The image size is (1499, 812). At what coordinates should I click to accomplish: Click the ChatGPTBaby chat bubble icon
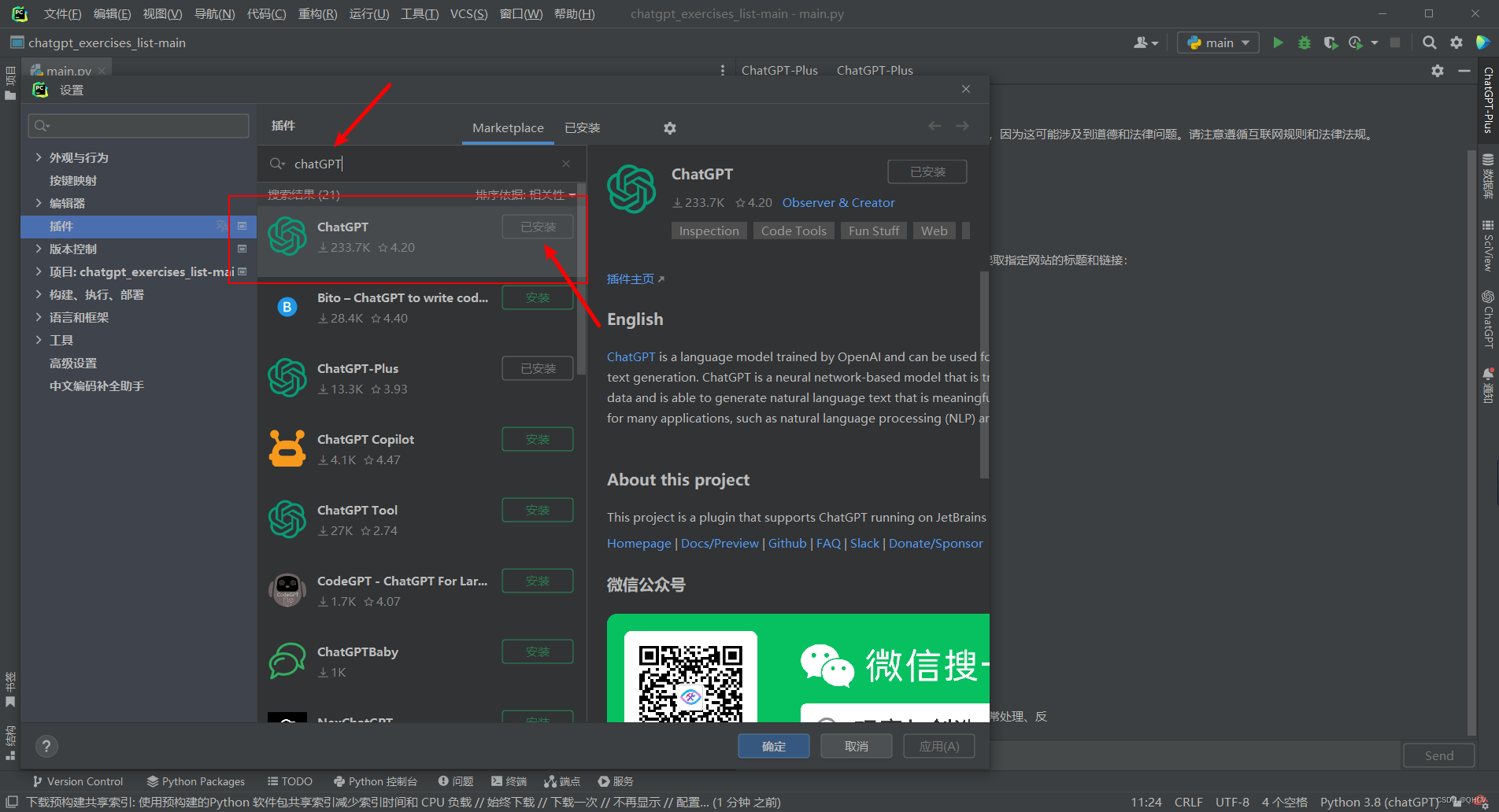pyautogui.click(x=287, y=661)
